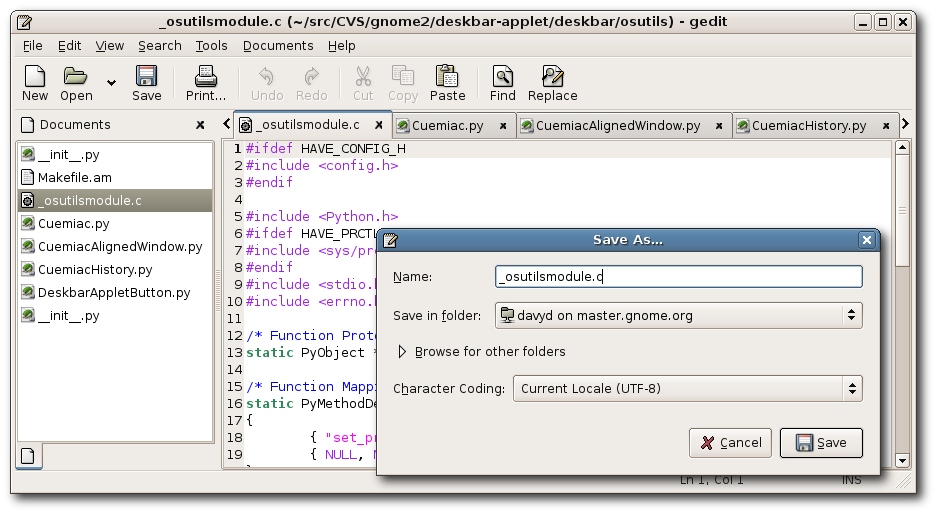Close the CuemiacAlignedWindow.py tab
This screenshot has width=937, height=514.
click(719, 126)
